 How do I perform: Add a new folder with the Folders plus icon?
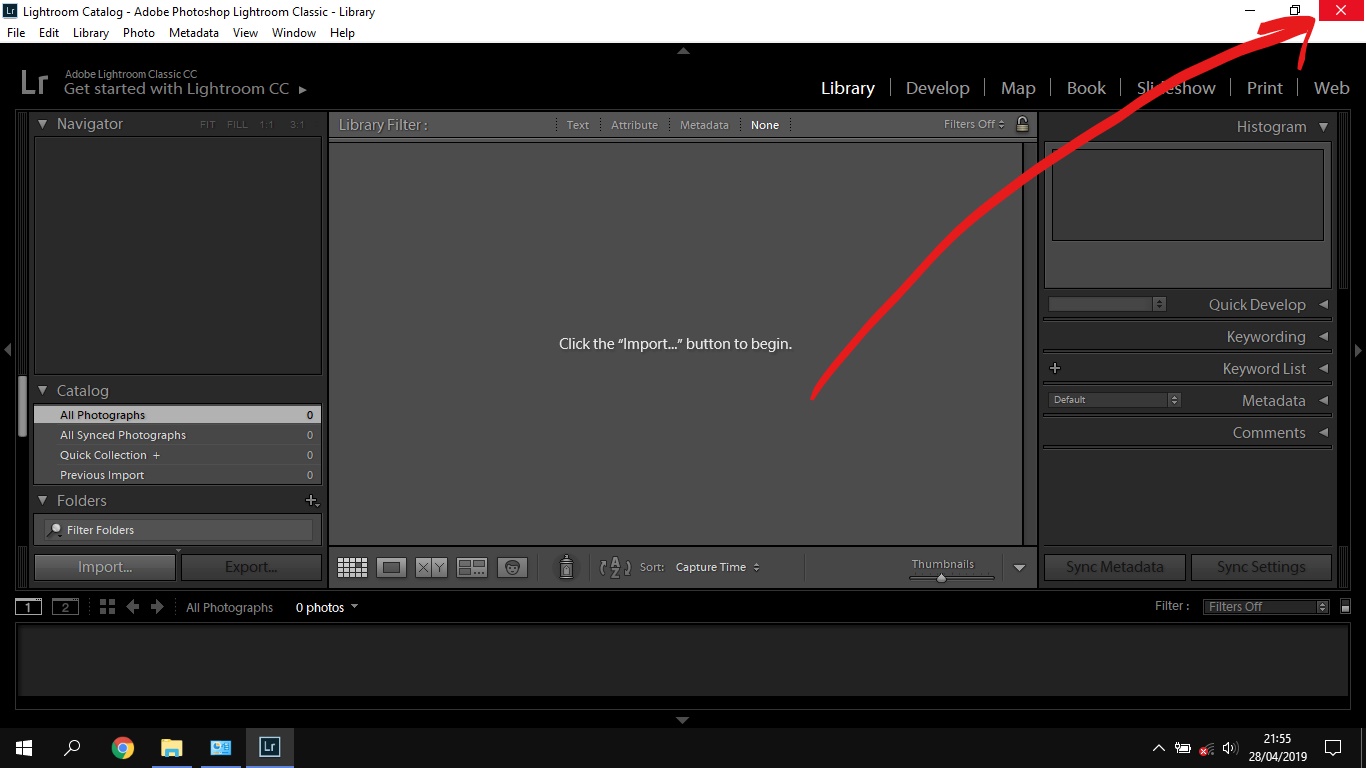(x=311, y=501)
